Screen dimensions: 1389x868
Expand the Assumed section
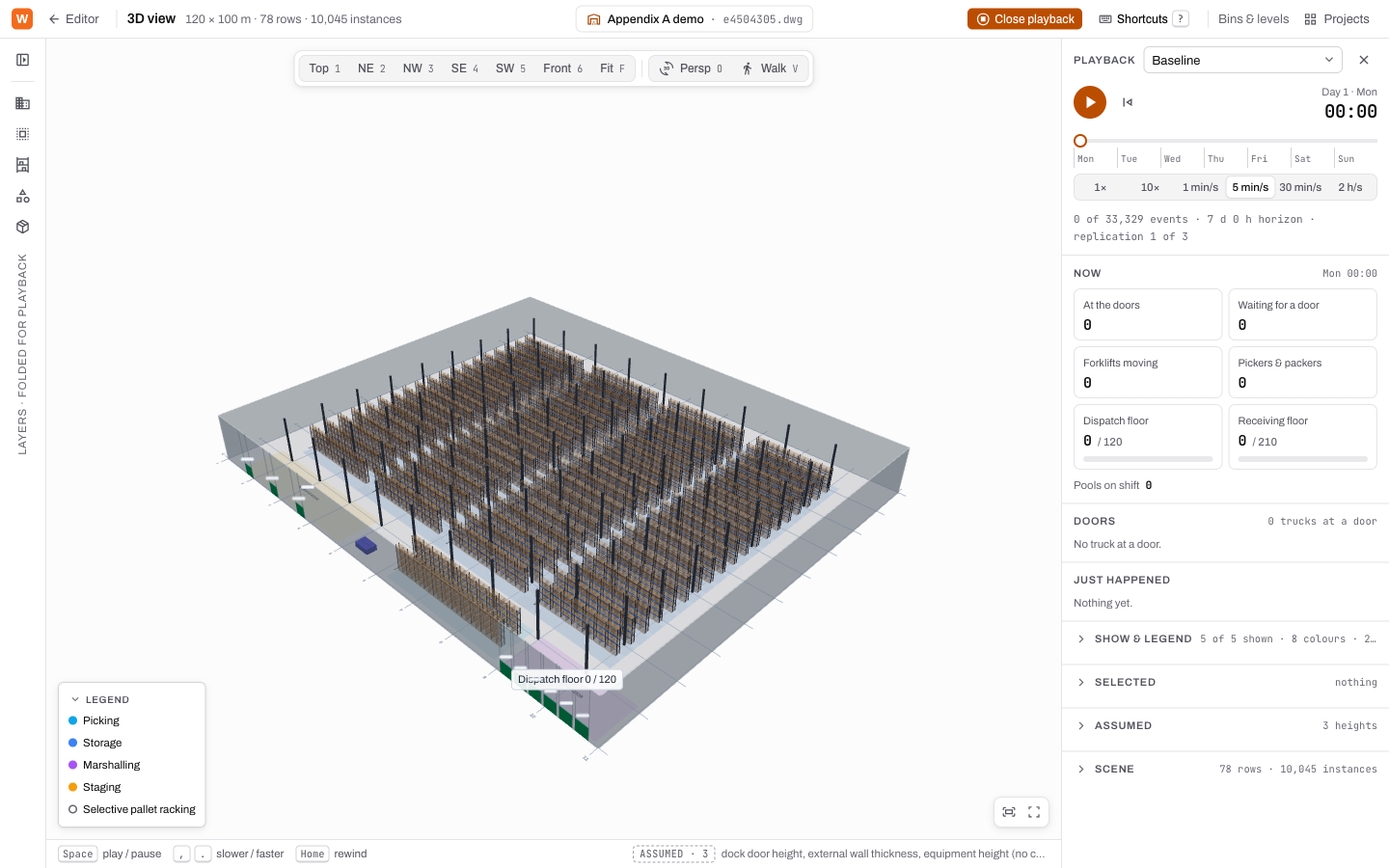tap(1225, 725)
